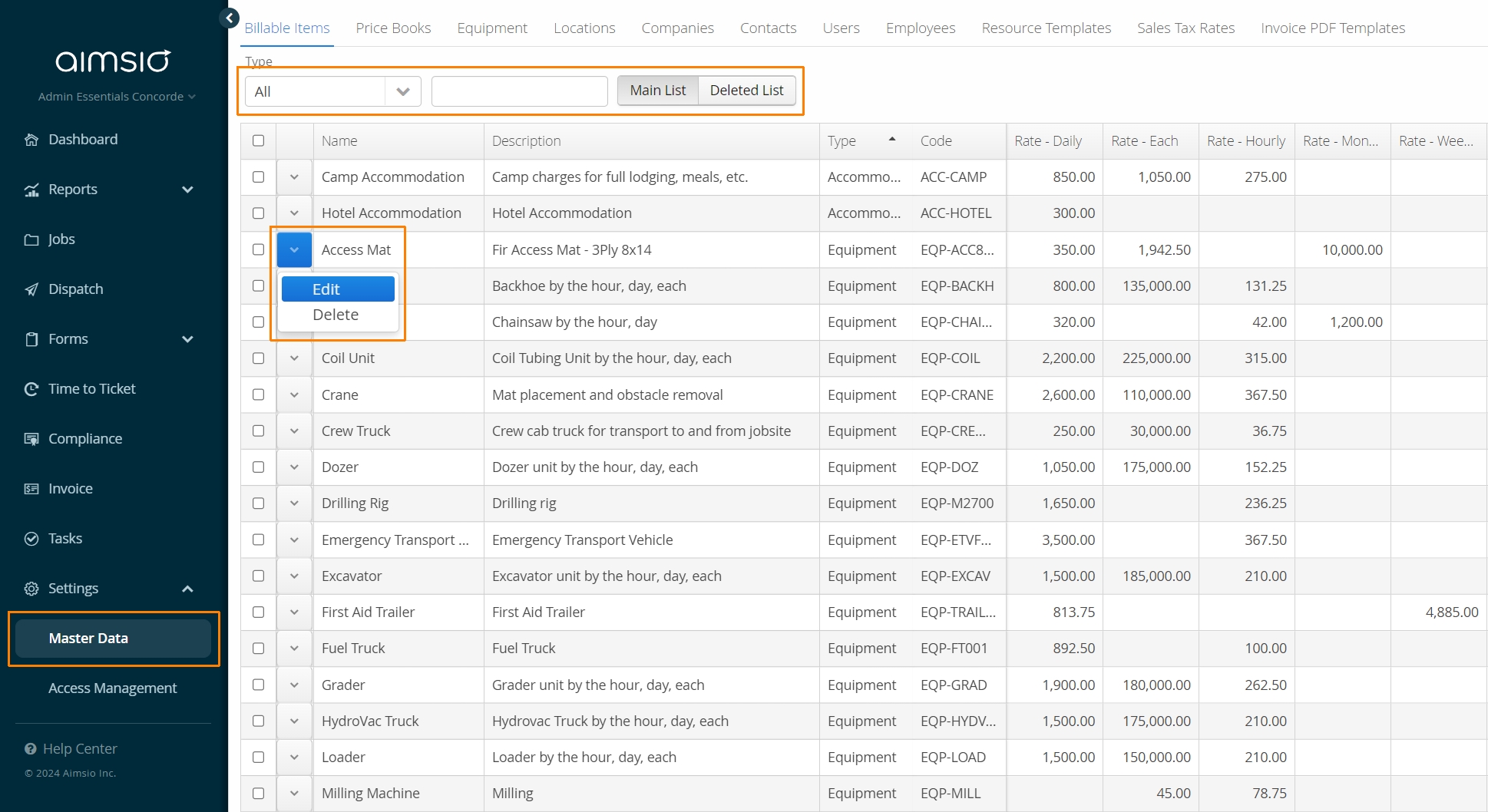Open the Resource Templates tab
Viewport: 1488px width, 812px height.
(x=1046, y=28)
